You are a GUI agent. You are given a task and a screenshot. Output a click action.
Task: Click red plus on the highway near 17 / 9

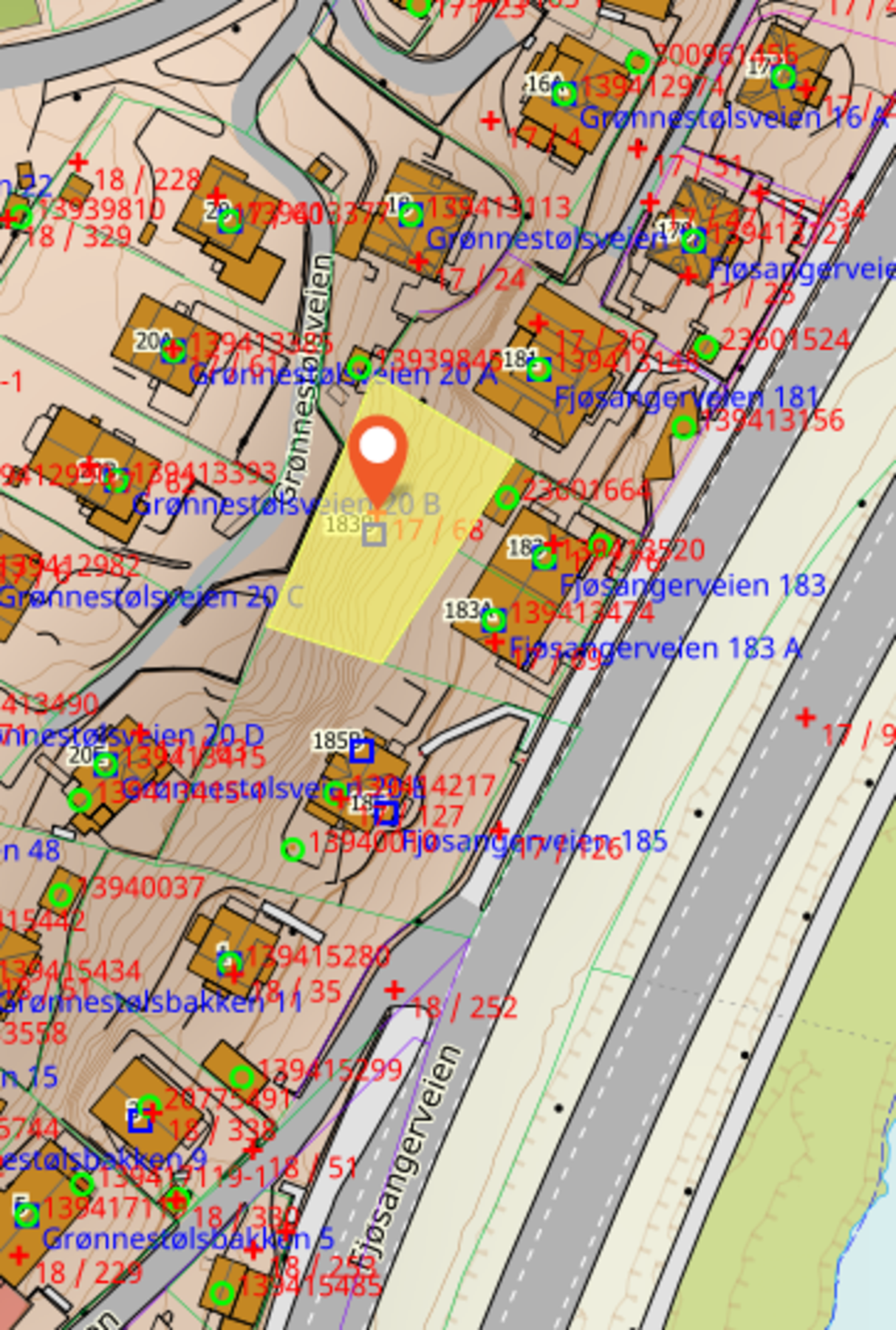click(x=805, y=717)
